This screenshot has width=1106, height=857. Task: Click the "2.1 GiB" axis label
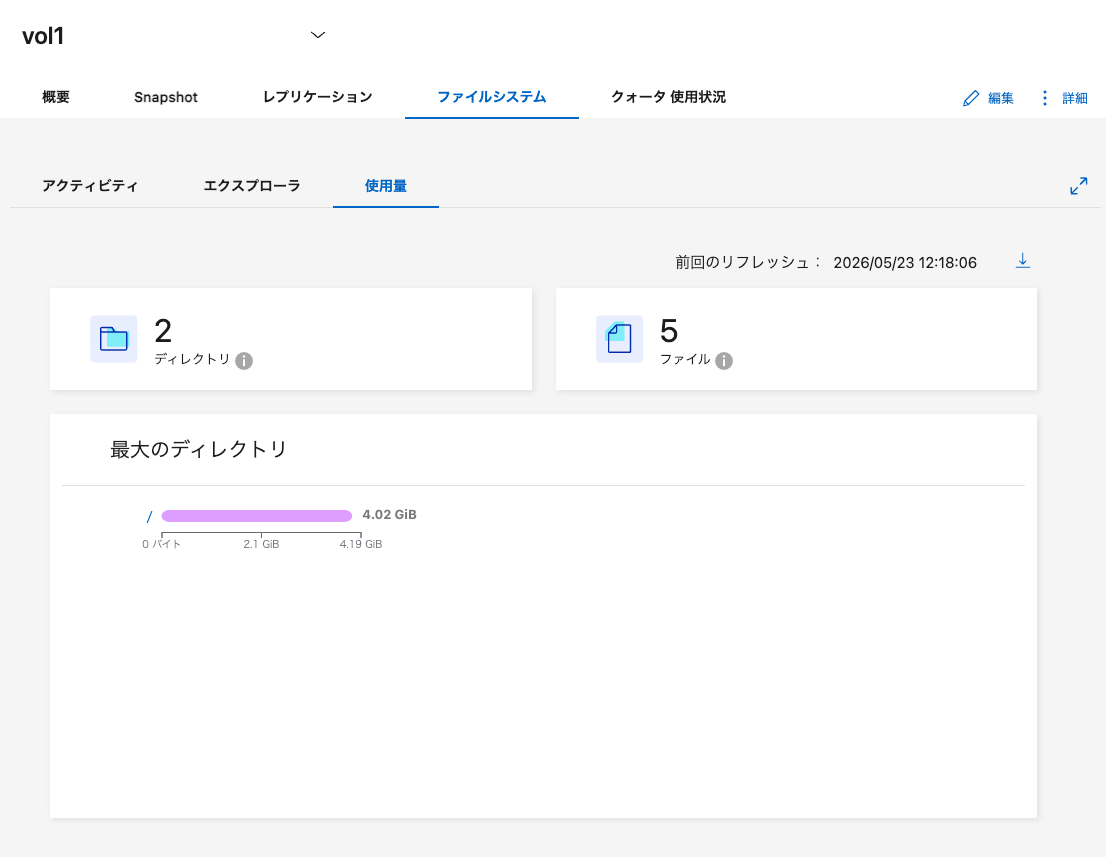click(x=261, y=544)
